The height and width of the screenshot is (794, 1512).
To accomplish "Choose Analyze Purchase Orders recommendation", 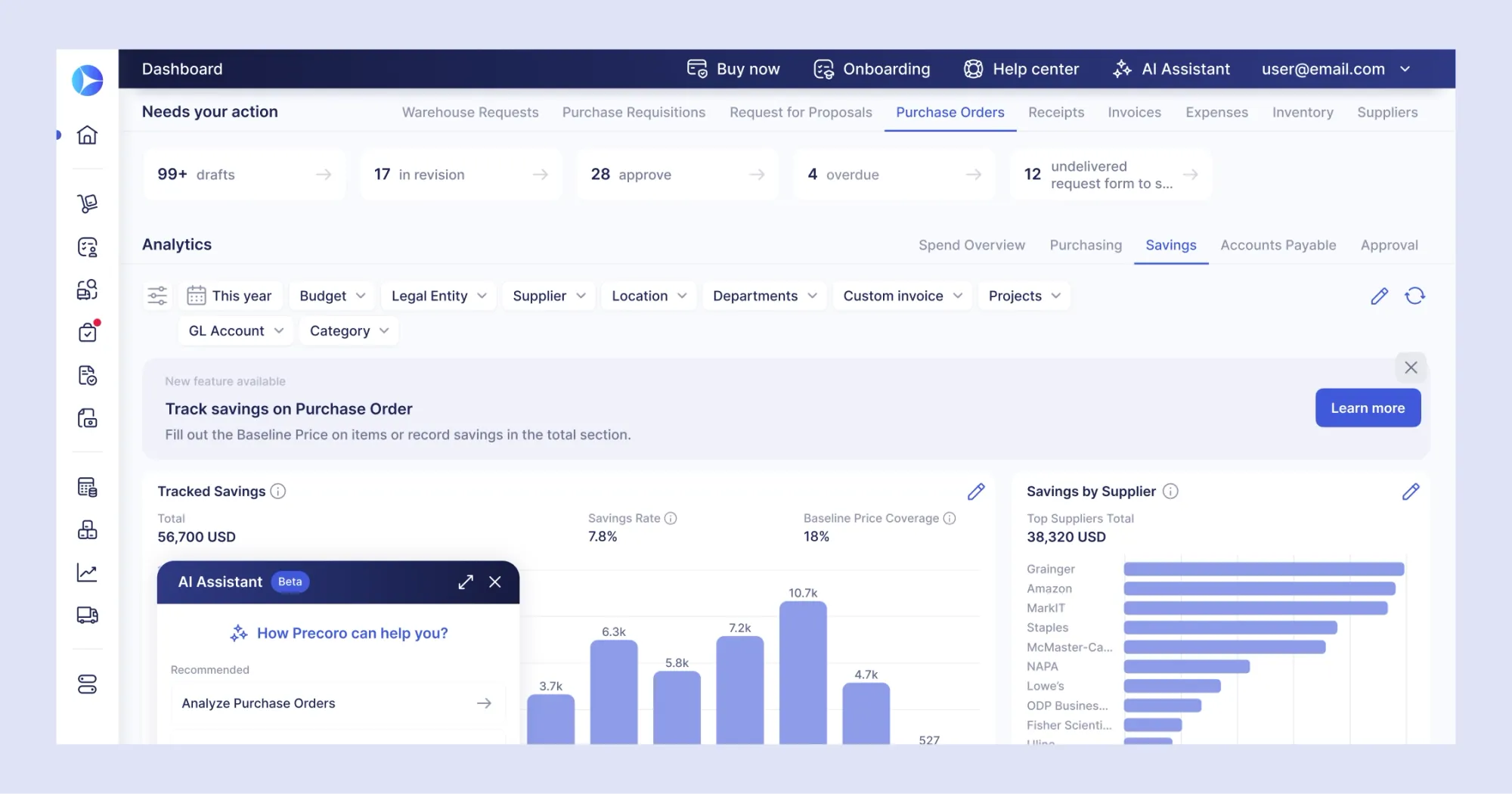I will [337, 703].
